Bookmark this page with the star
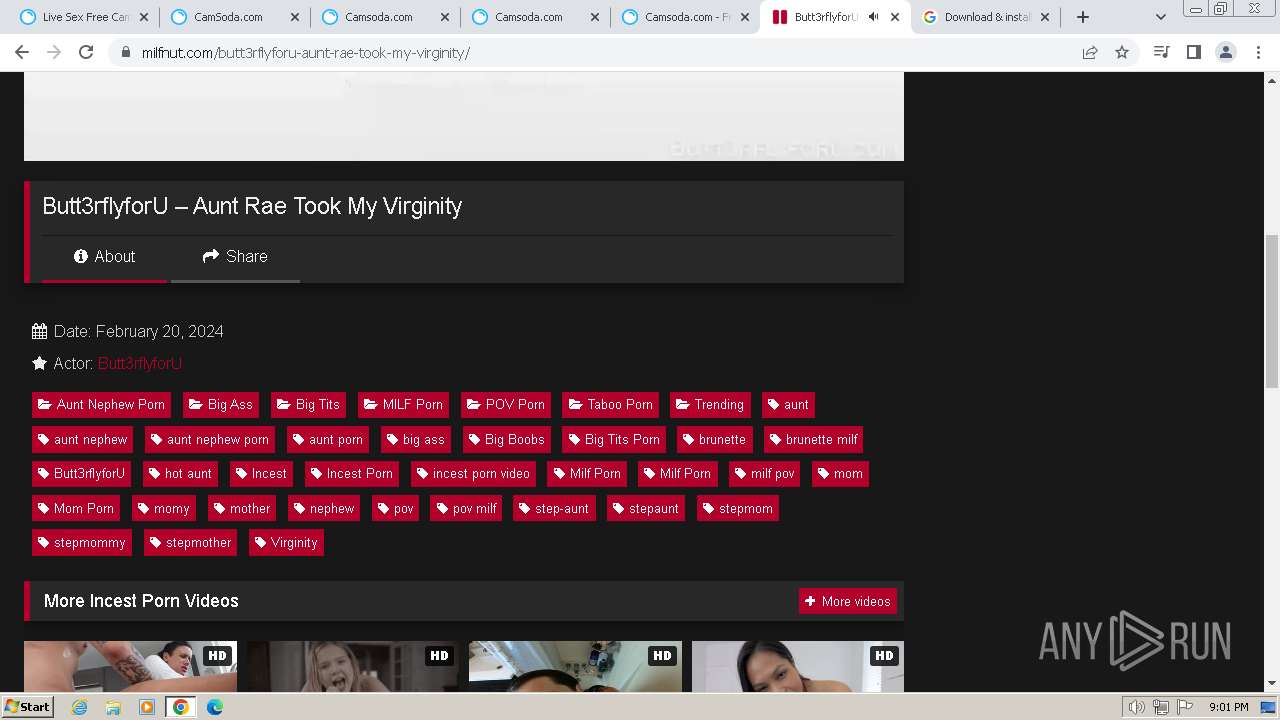This screenshot has width=1280, height=720. click(1122, 52)
